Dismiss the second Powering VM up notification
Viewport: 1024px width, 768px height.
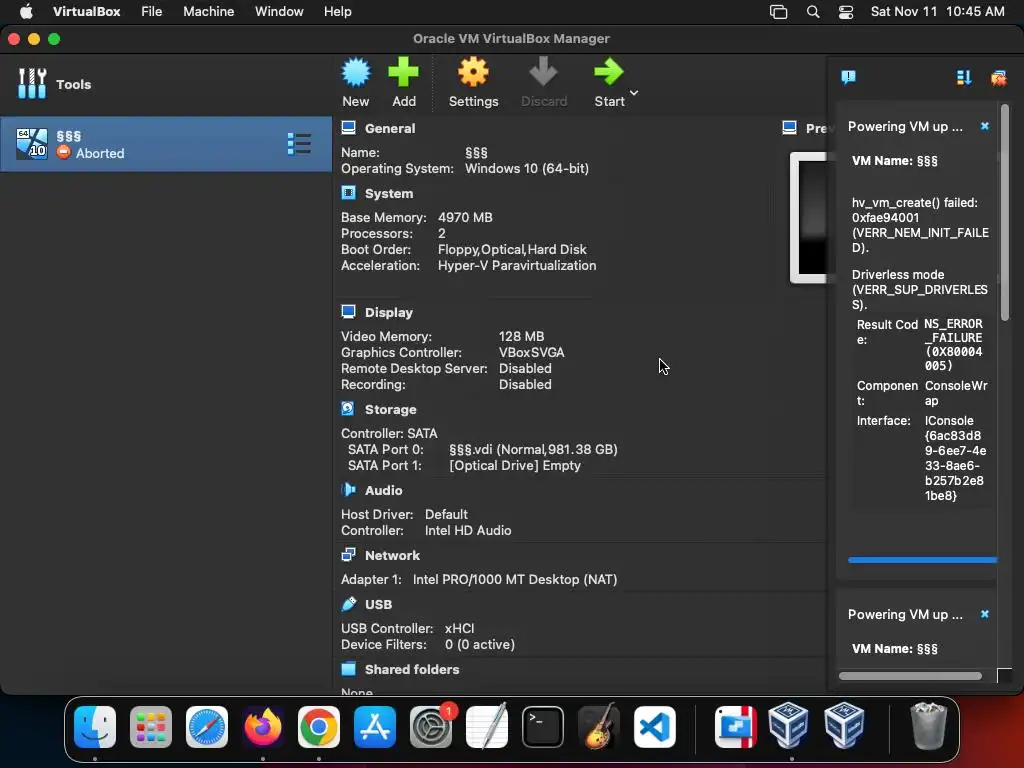tap(985, 614)
